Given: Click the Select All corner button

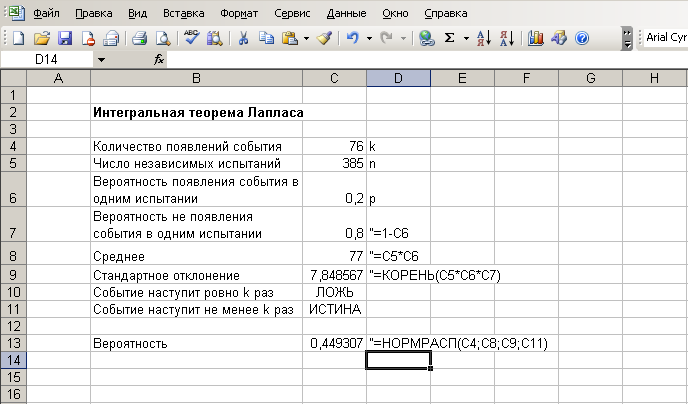Looking at the screenshot, I should pos(13,78).
